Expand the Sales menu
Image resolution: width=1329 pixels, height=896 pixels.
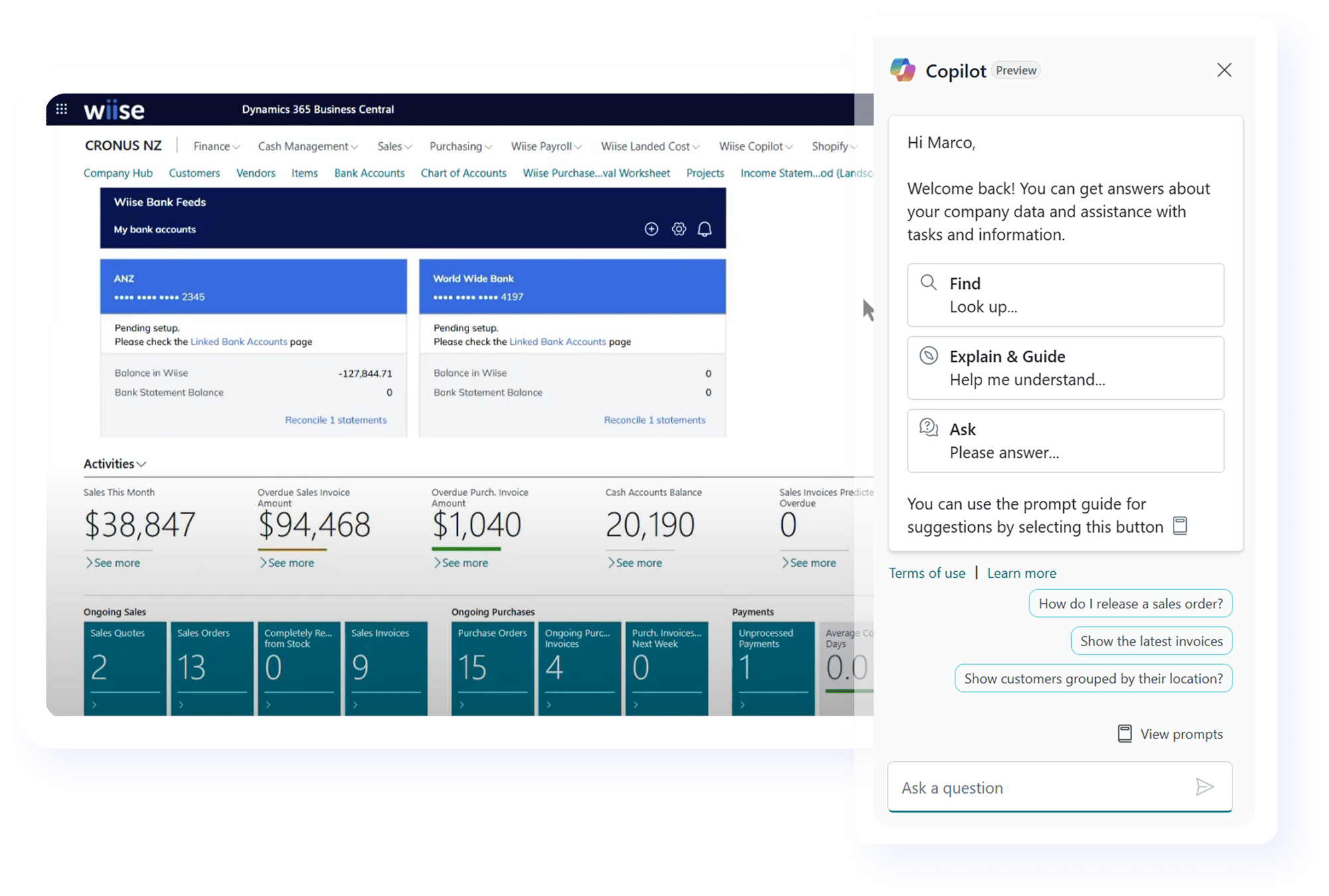click(x=395, y=146)
